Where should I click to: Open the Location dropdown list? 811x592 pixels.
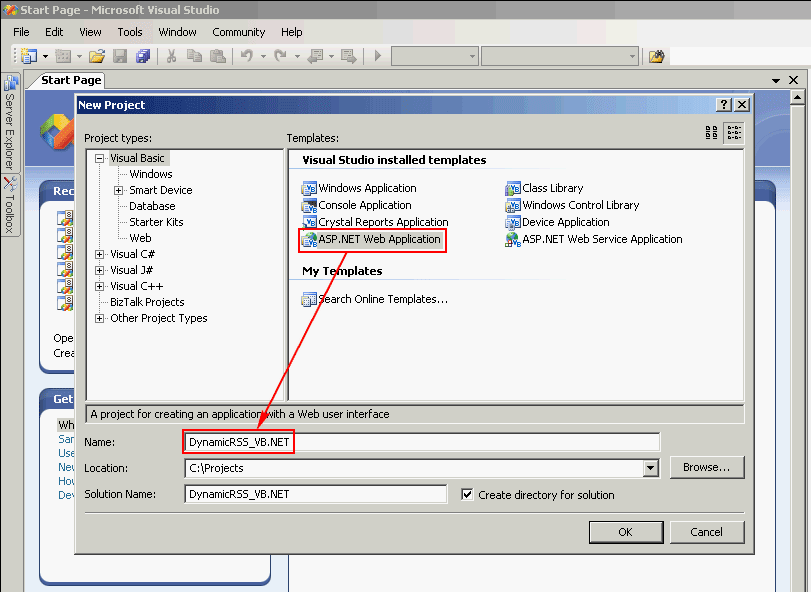pos(651,468)
